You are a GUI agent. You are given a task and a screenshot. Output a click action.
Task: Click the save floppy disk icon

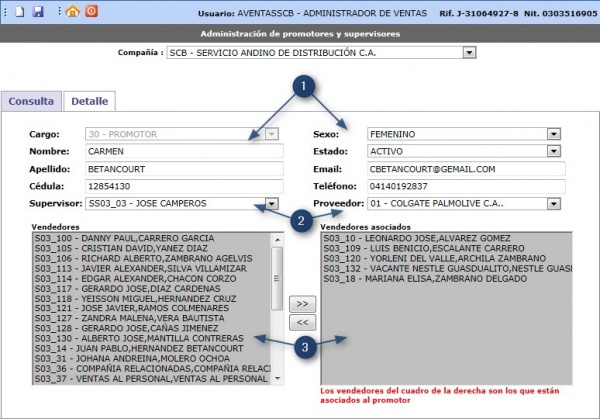tap(38, 11)
